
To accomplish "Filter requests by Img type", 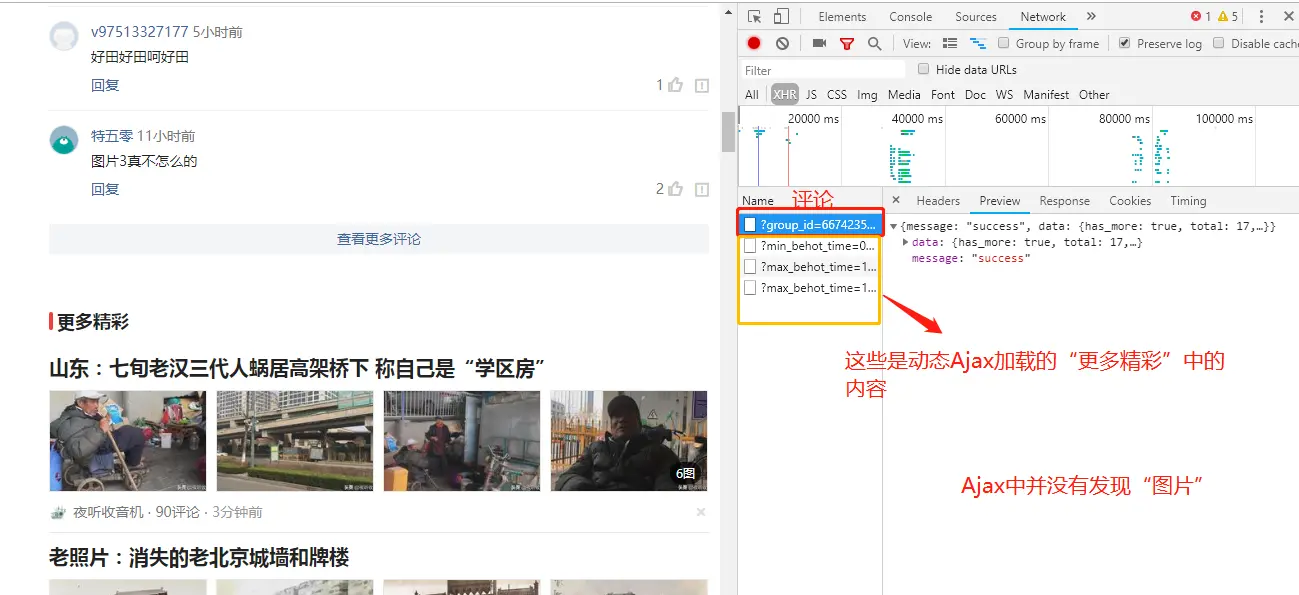I will pos(867,95).
